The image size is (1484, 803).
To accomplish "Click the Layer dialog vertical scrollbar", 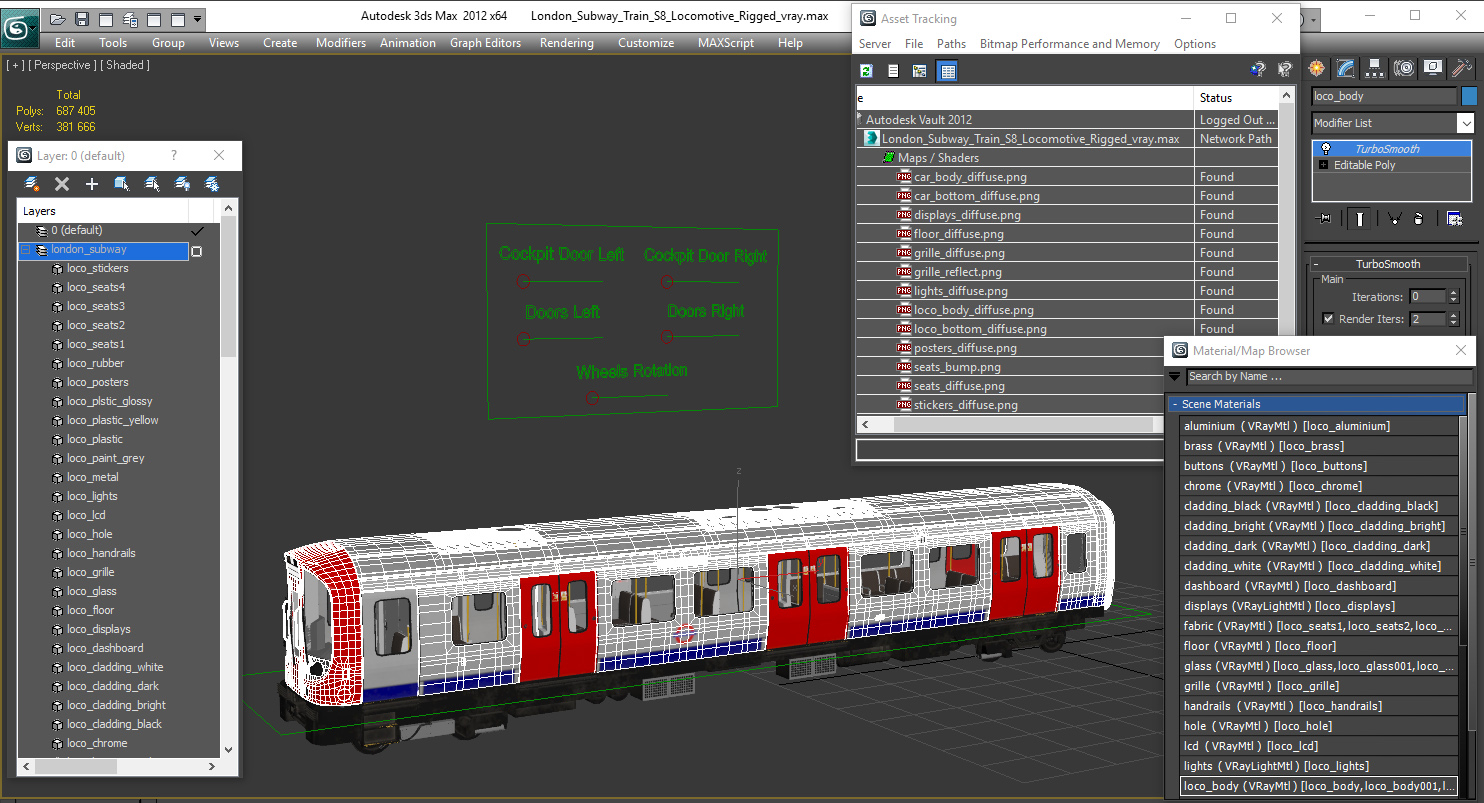I will (x=228, y=479).
